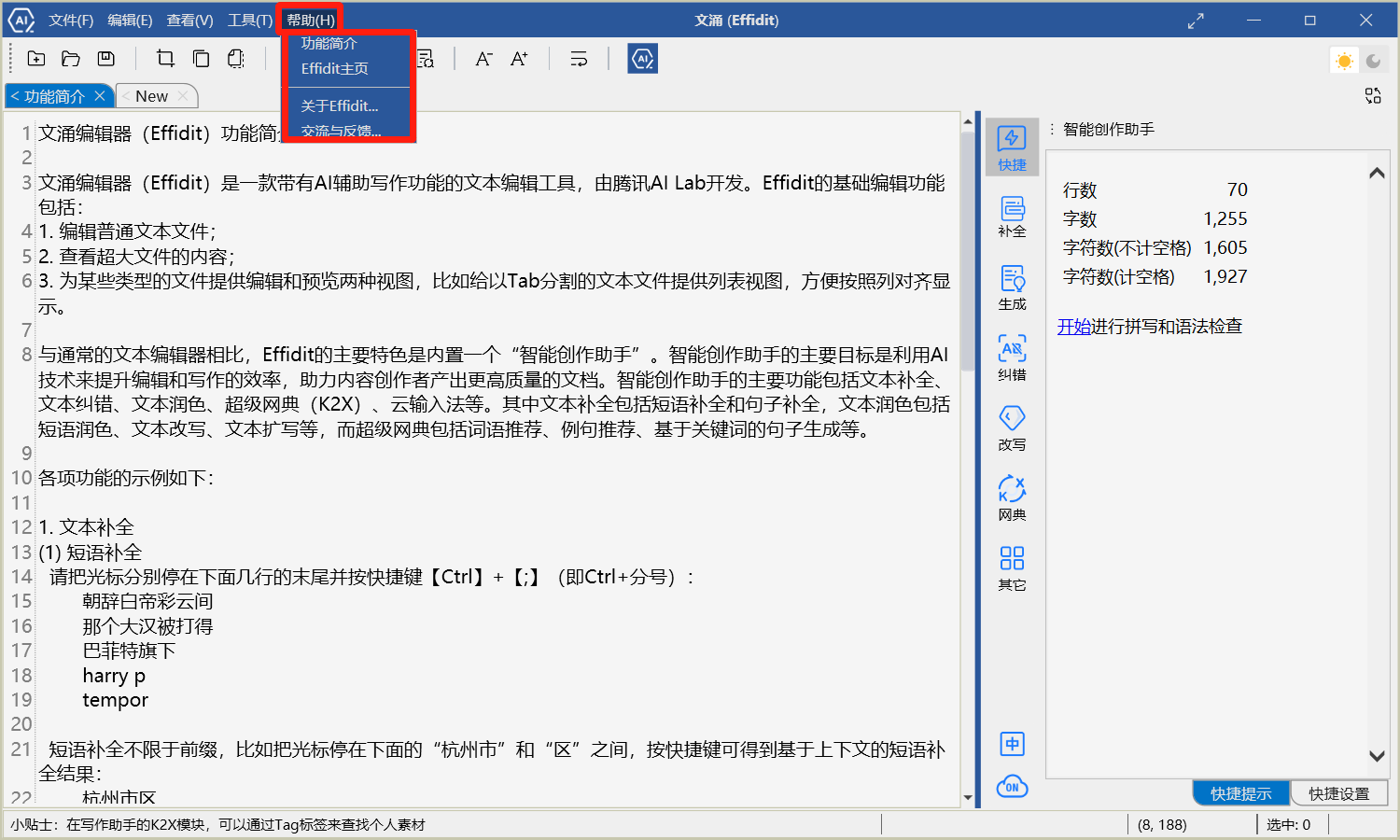The image size is (1400, 840).
Task: Switch to dark theme with moon icon
Action: pyautogui.click(x=1373, y=61)
